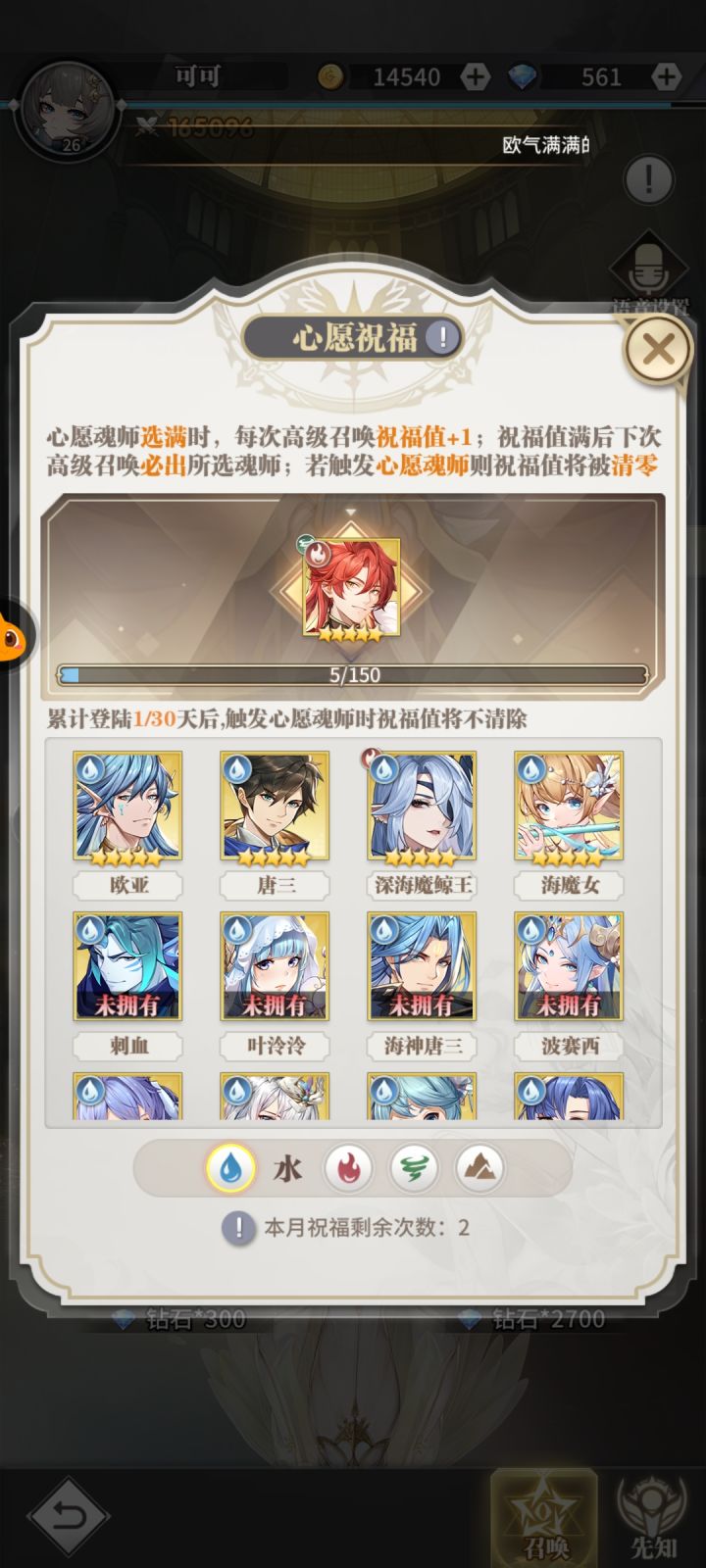
Task: Choose the 唐三 soul master card
Action: [276, 825]
